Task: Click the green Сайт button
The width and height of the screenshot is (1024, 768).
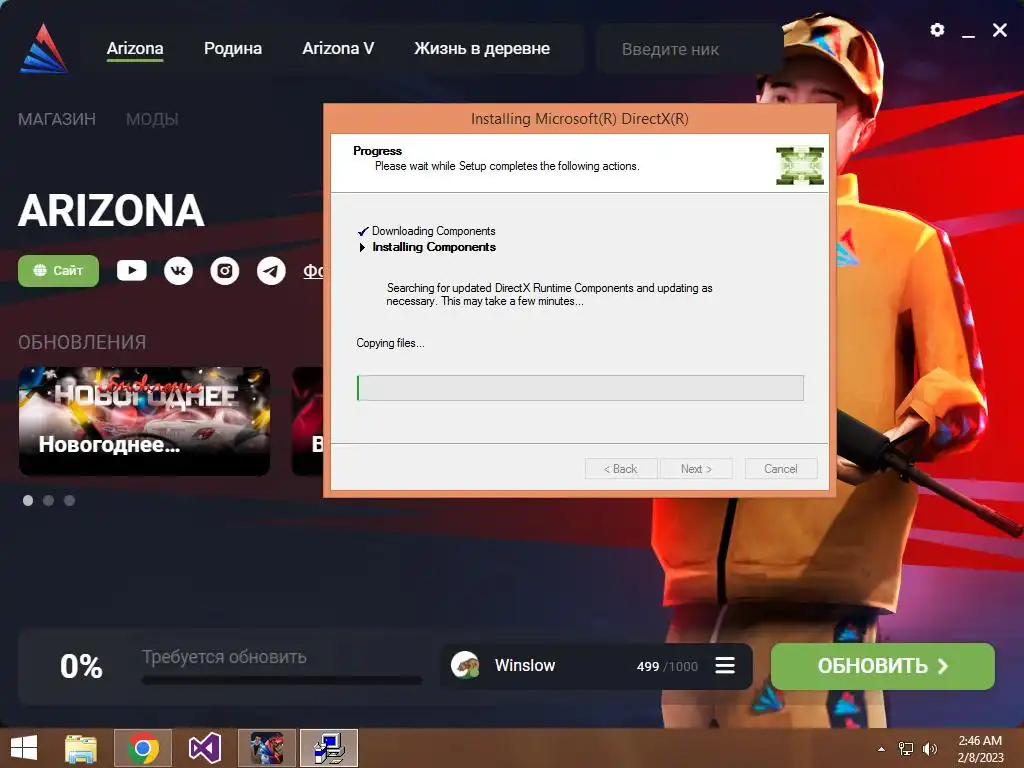Action: tap(58, 270)
